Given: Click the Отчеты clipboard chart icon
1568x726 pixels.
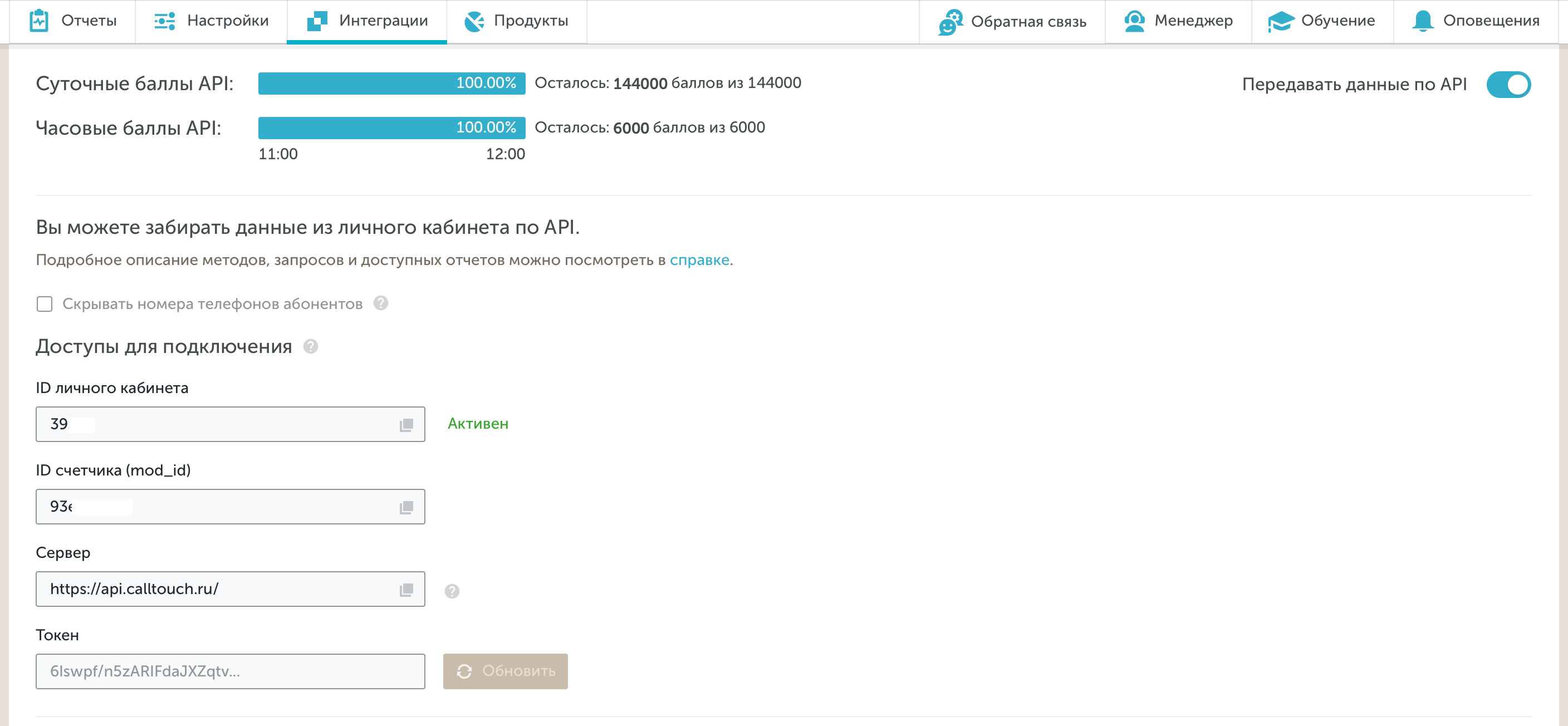Looking at the screenshot, I should (39, 21).
